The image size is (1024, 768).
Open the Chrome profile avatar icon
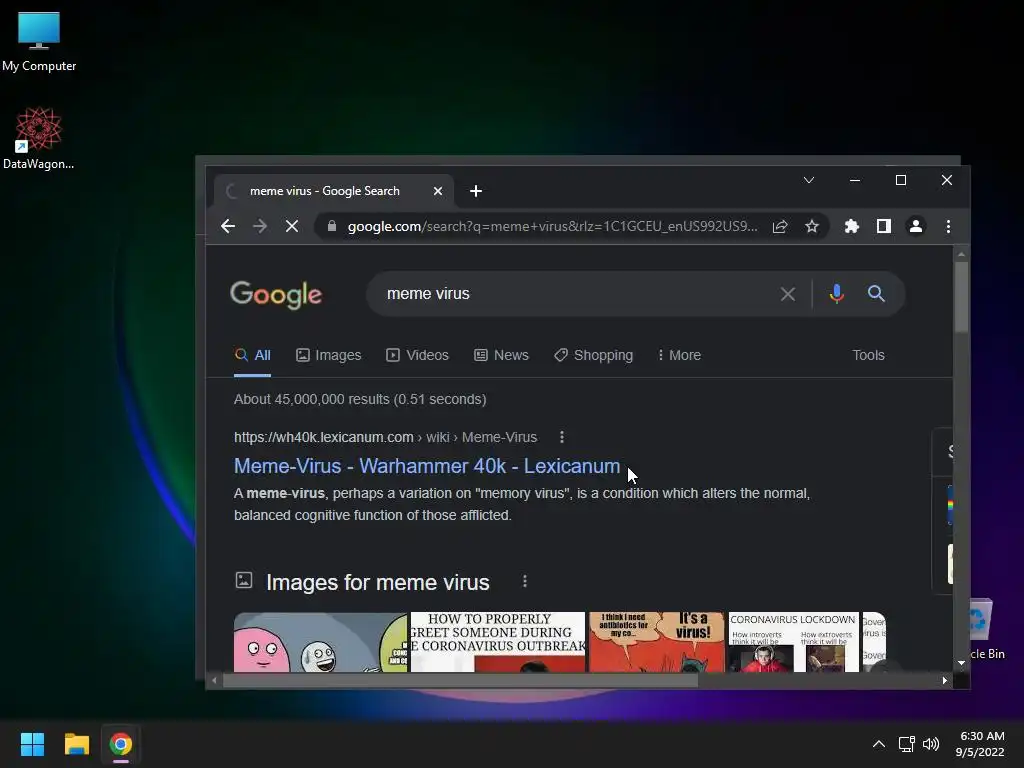[916, 227]
